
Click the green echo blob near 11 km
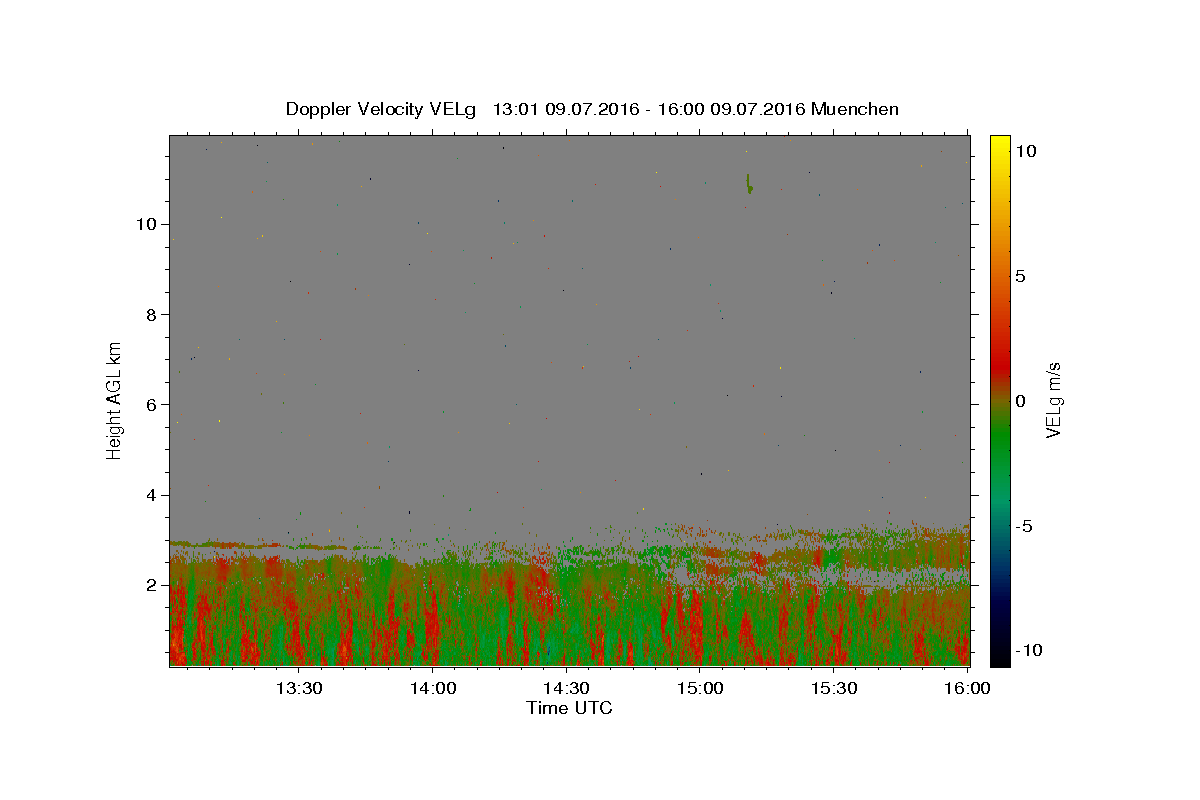[x=749, y=183]
